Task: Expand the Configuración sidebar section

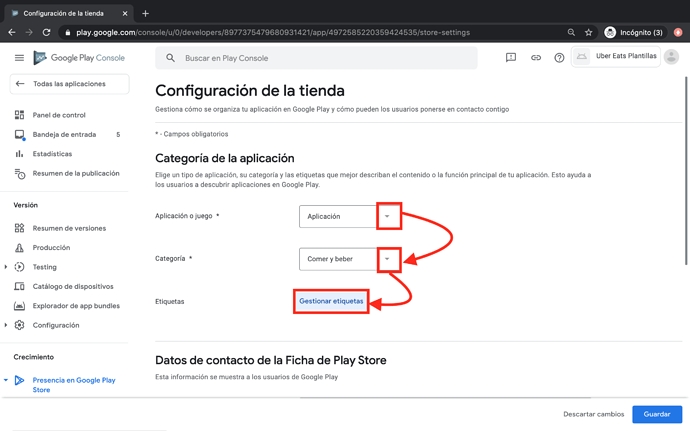Action: tap(6, 325)
